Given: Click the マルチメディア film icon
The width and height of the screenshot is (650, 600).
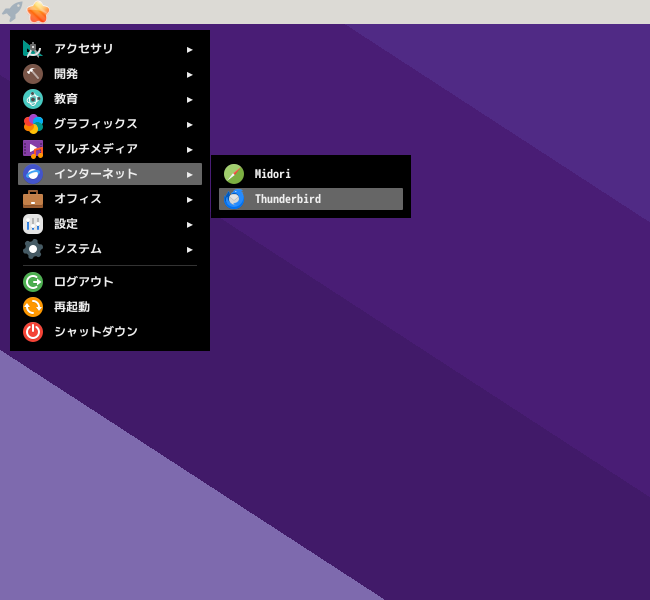Looking at the screenshot, I should tap(33, 149).
